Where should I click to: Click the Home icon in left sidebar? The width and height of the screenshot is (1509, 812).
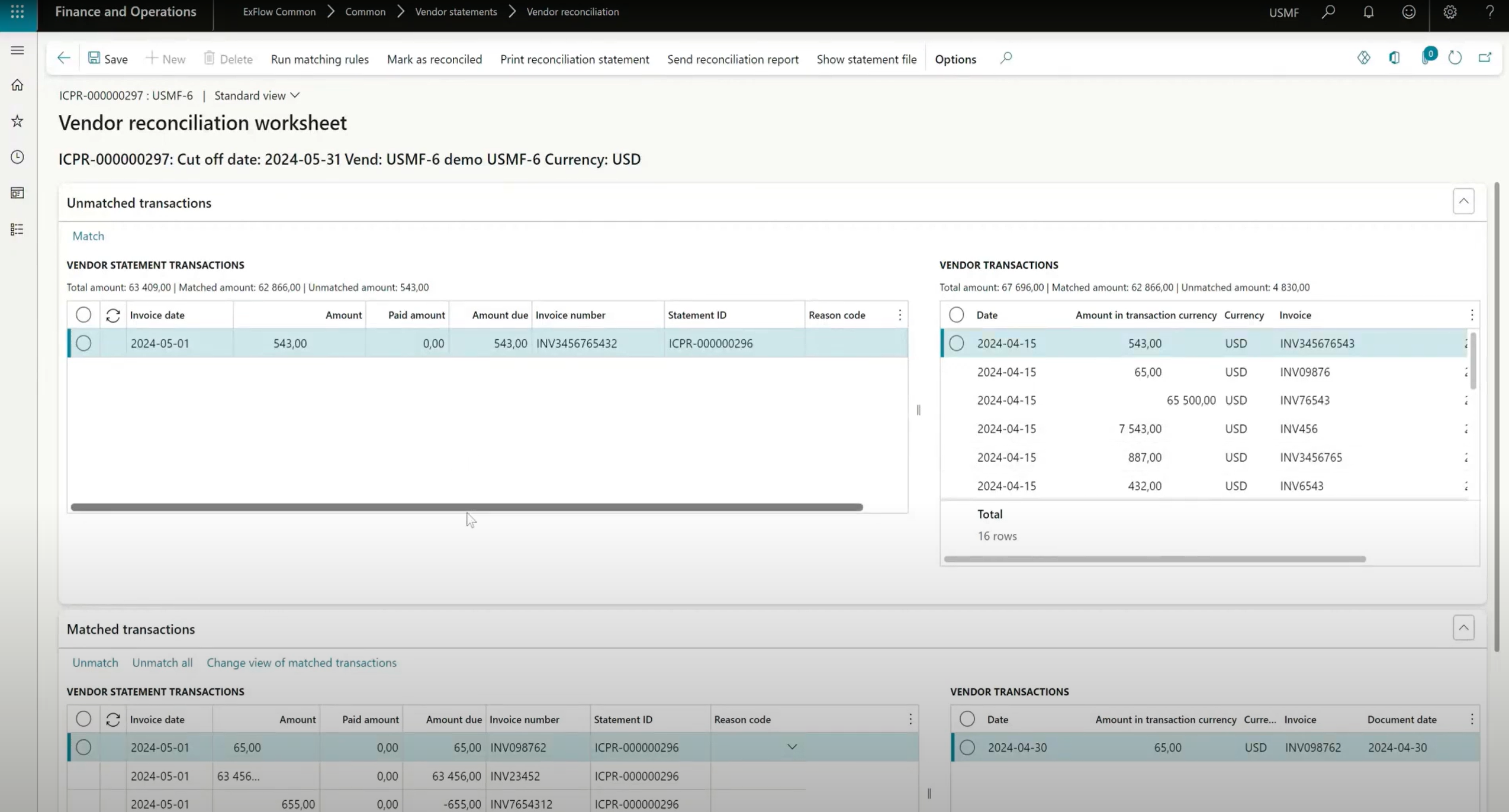(x=17, y=85)
